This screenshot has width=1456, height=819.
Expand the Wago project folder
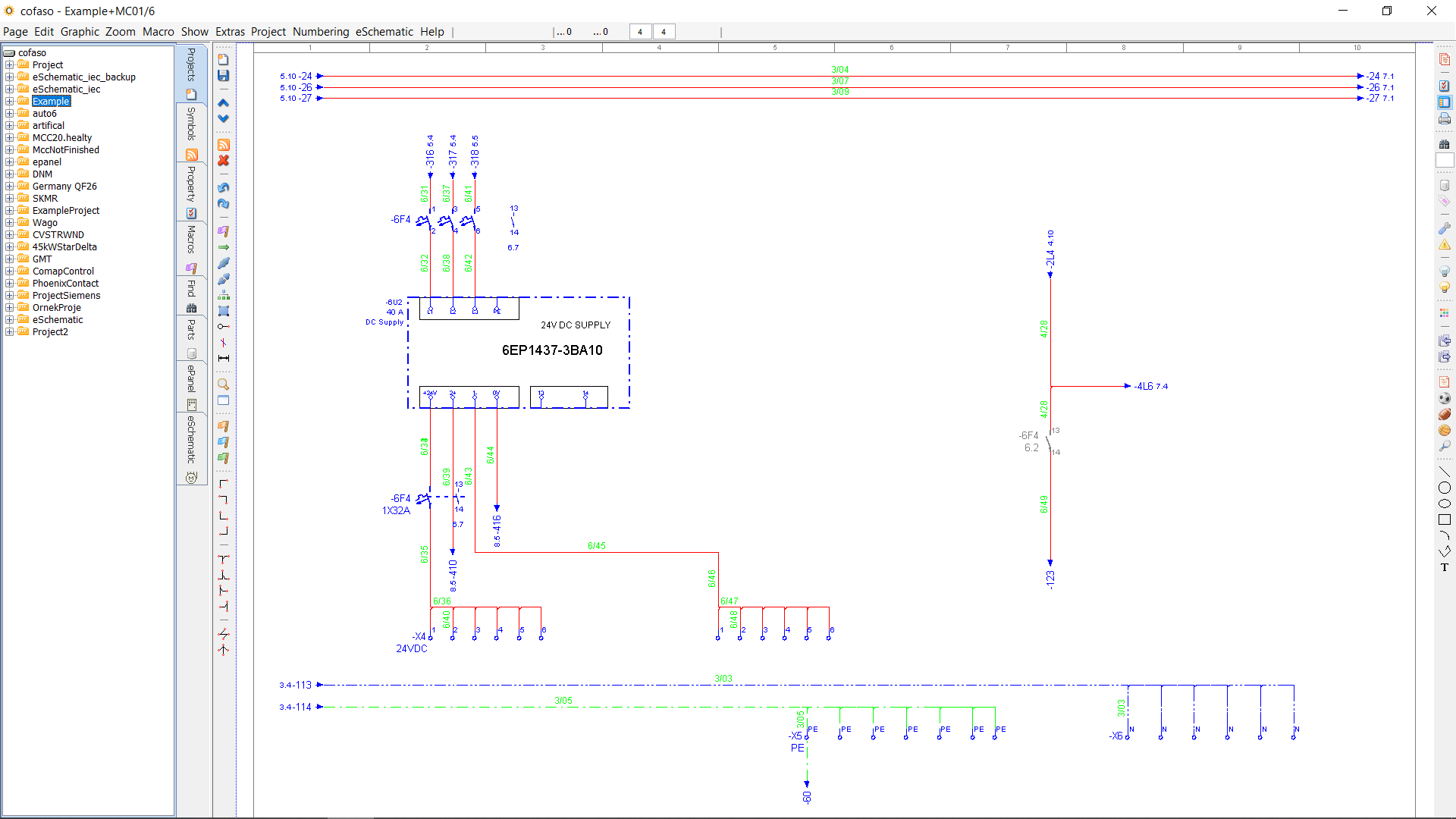pyautogui.click(x=9, y=223)
